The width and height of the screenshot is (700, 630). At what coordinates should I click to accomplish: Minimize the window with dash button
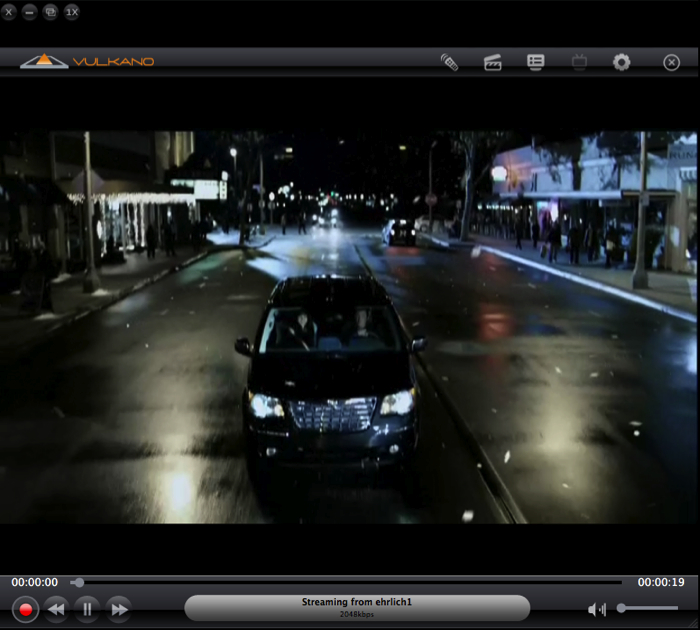point(29,12)
